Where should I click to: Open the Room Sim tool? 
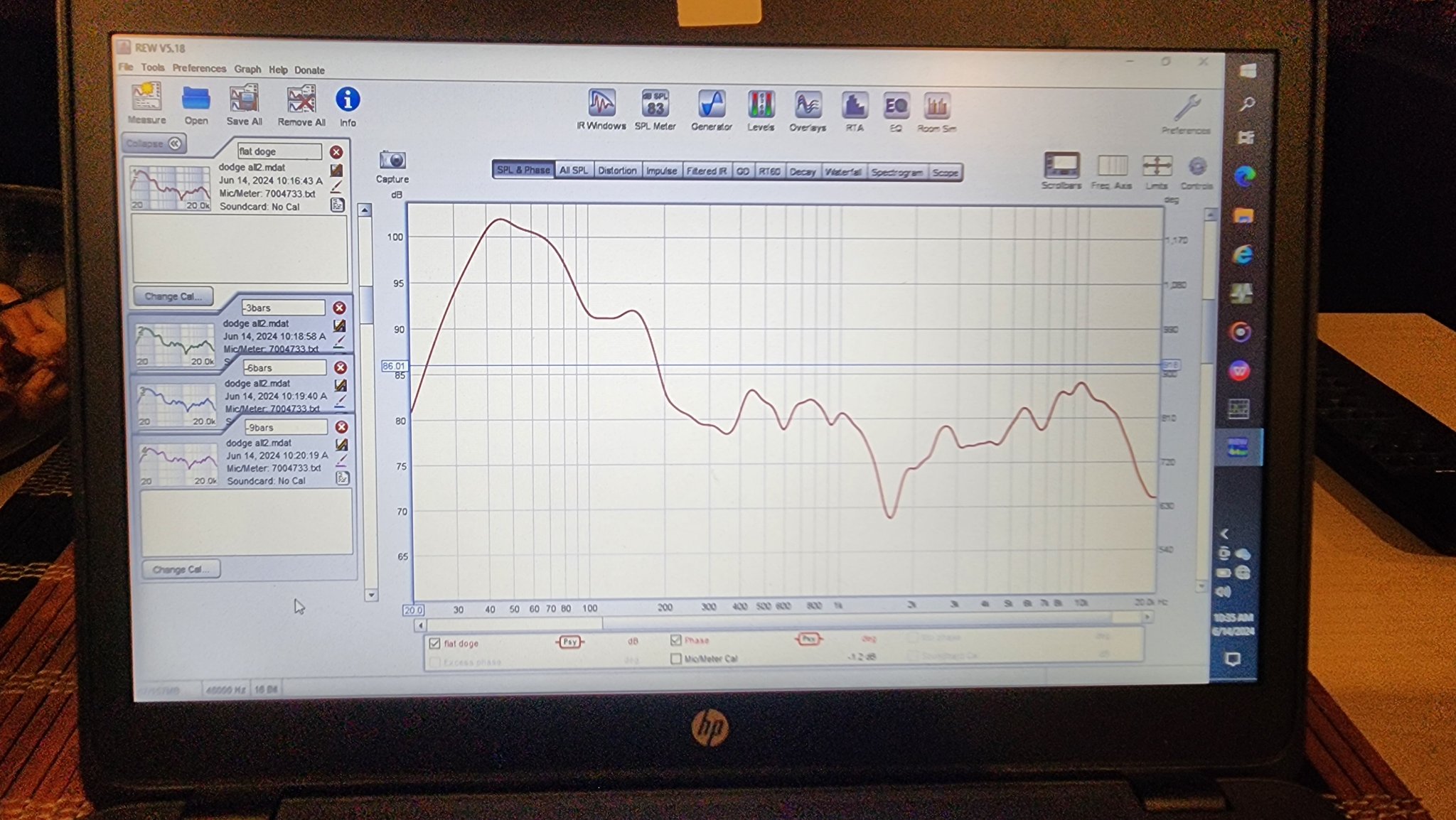tap(937, 107)
